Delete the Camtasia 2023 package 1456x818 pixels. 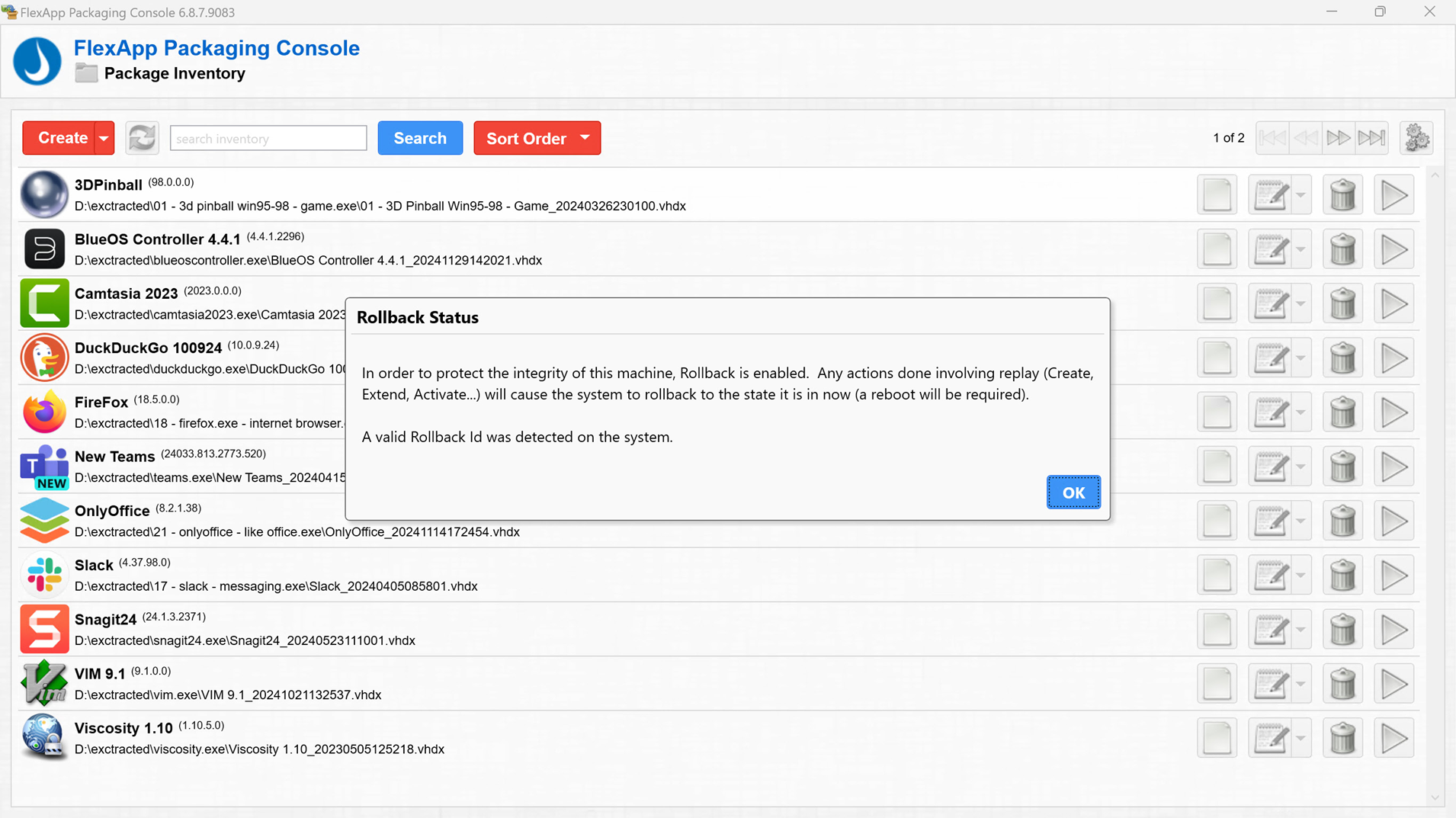(x=1342, y=304)
